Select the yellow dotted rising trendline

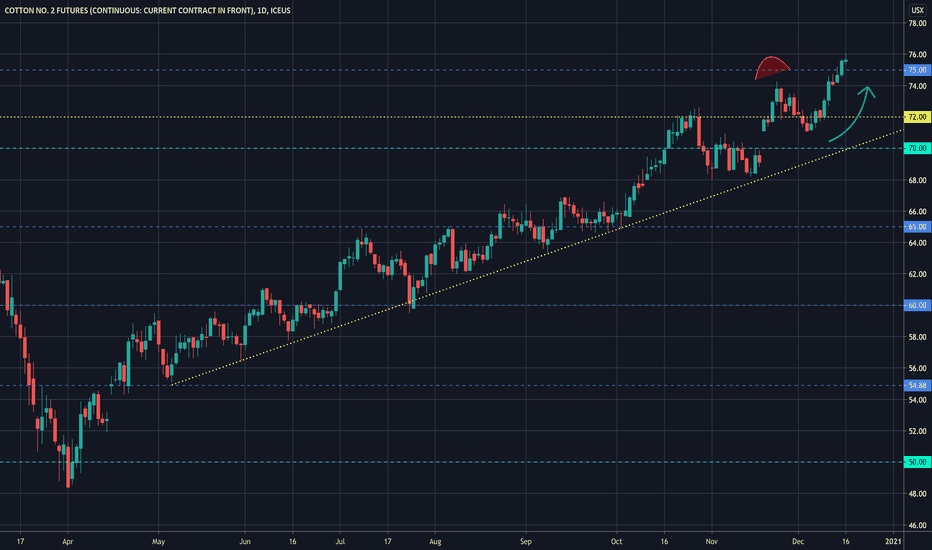(x=537, y=257)
